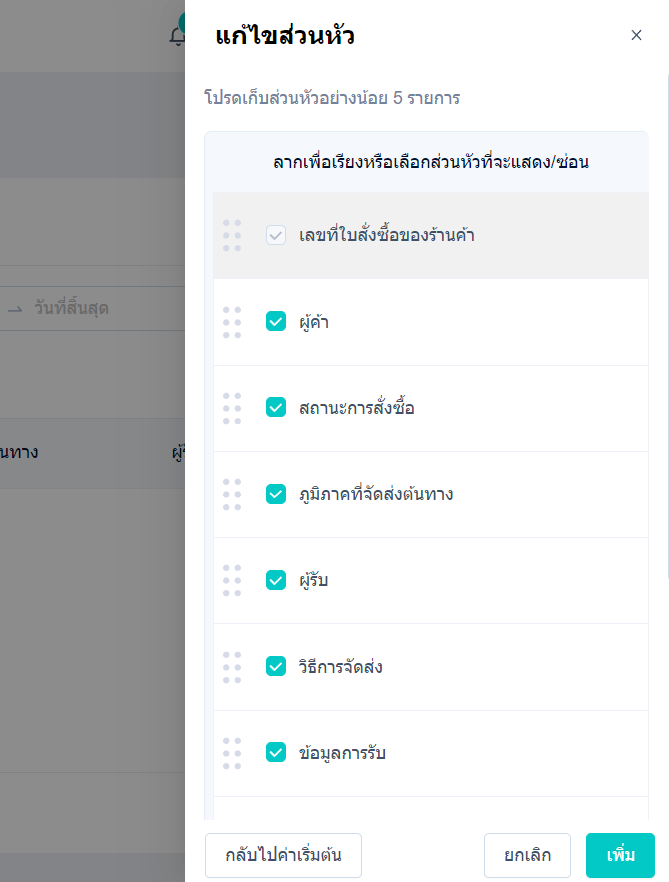Click the โปรดเก็บส่วนหัวอย่างน้อย 5 รายการ note
669x882 pixels.
pos(332,98)
